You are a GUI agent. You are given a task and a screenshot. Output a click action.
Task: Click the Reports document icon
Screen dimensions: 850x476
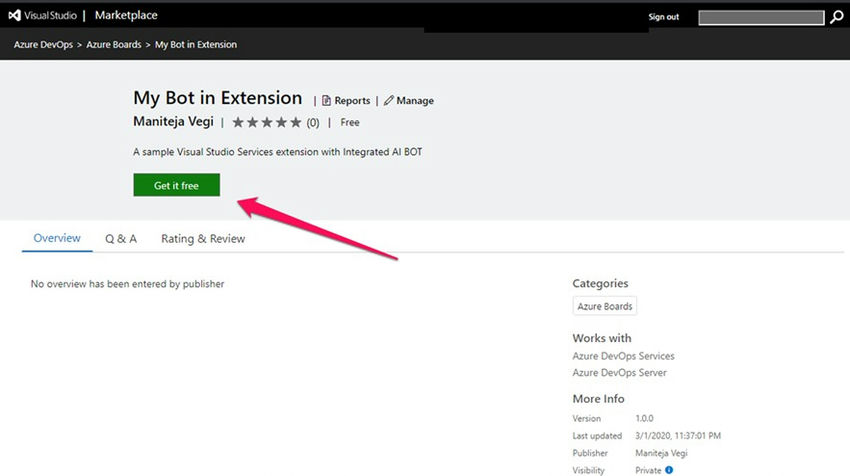pos(326,101)
